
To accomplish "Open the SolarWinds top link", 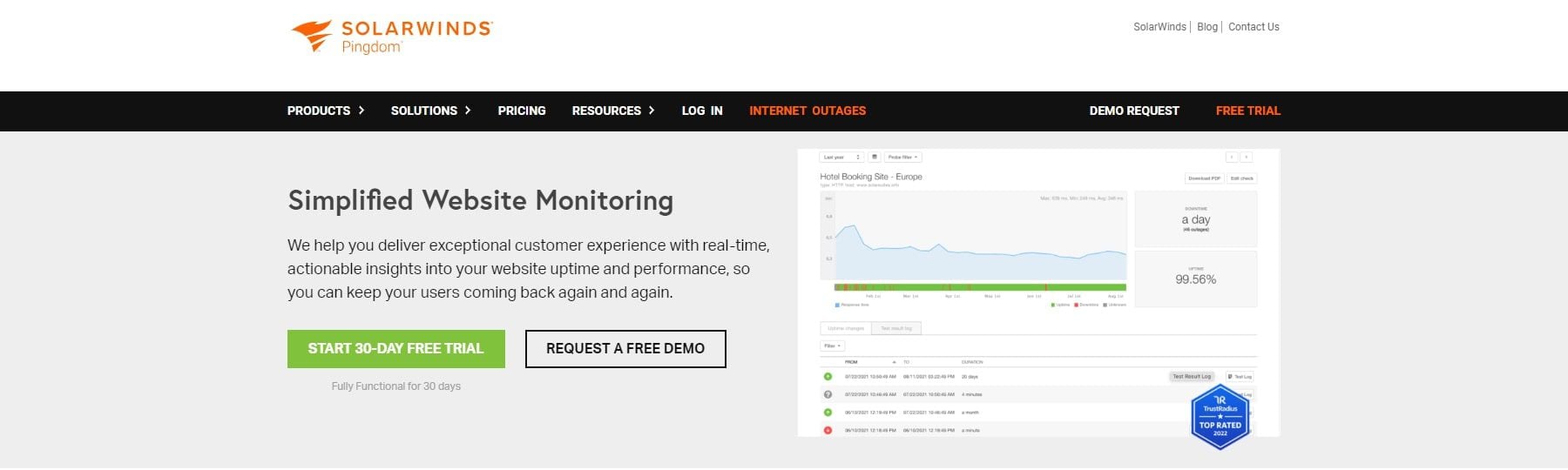I will [x=1159, y=27].
